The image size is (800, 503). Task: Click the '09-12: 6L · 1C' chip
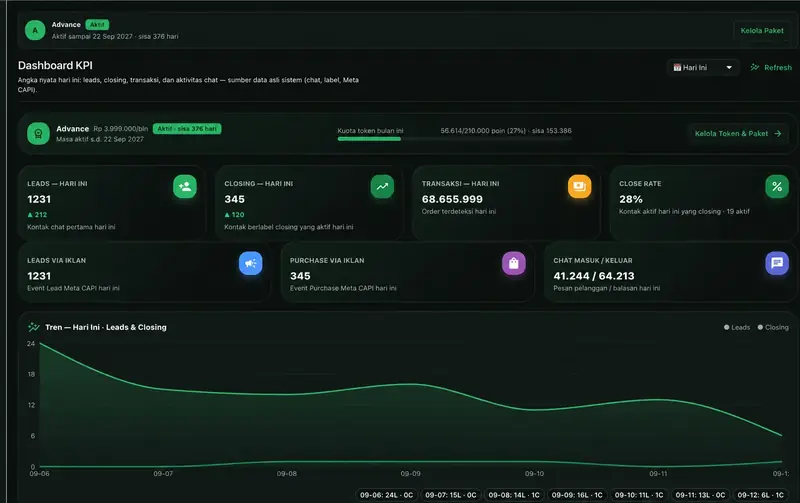click(x=760, y=495)
